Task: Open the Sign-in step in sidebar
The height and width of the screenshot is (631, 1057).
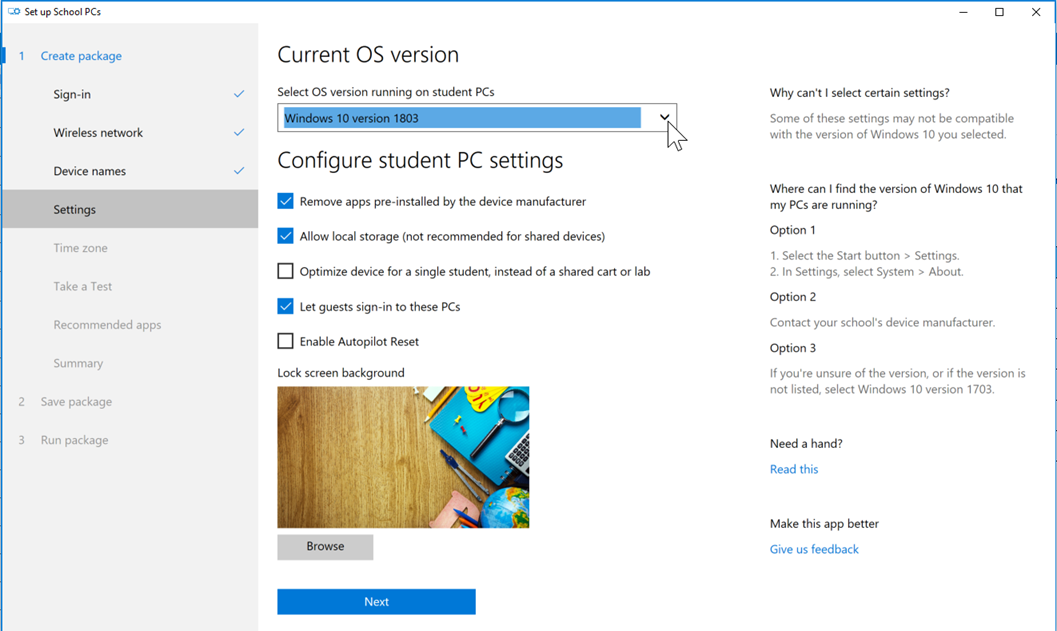Action: pyautogui.click(x=72, y=94)
